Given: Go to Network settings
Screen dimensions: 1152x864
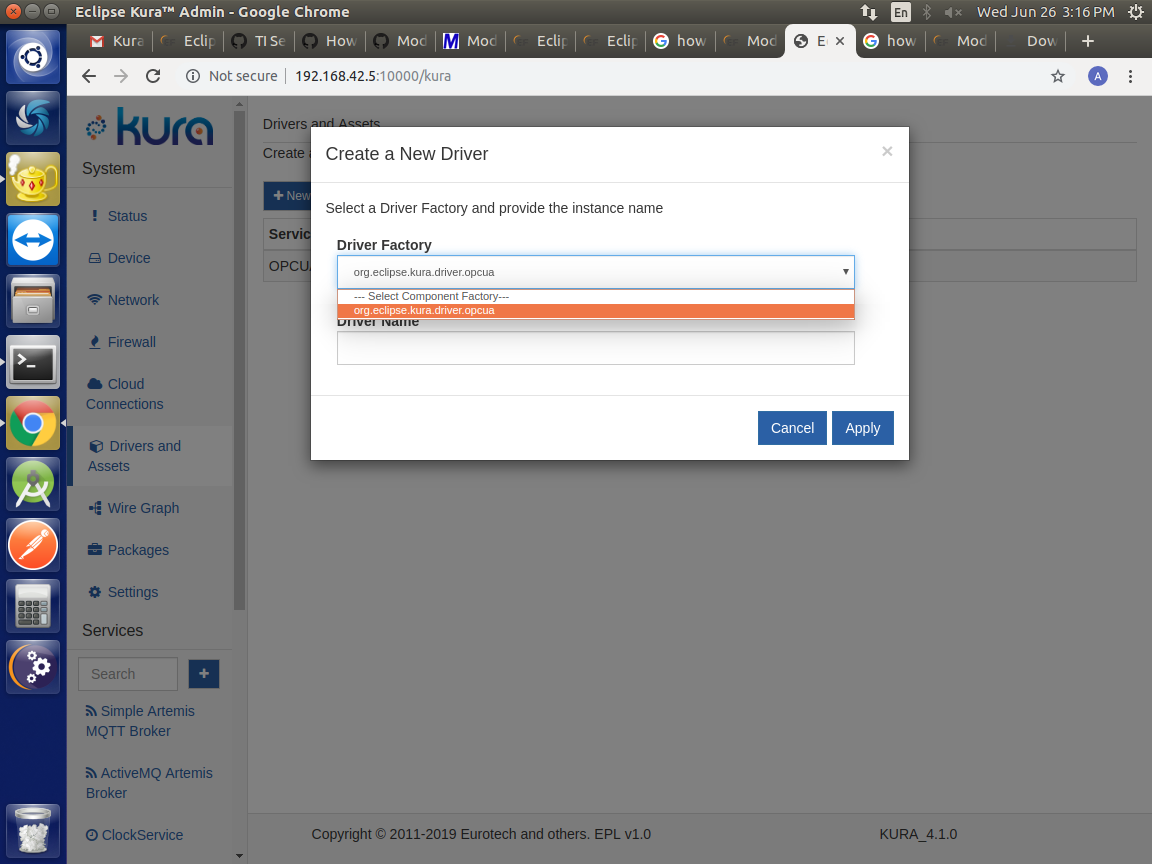Looking at the screenshot, I should [123, 300].
